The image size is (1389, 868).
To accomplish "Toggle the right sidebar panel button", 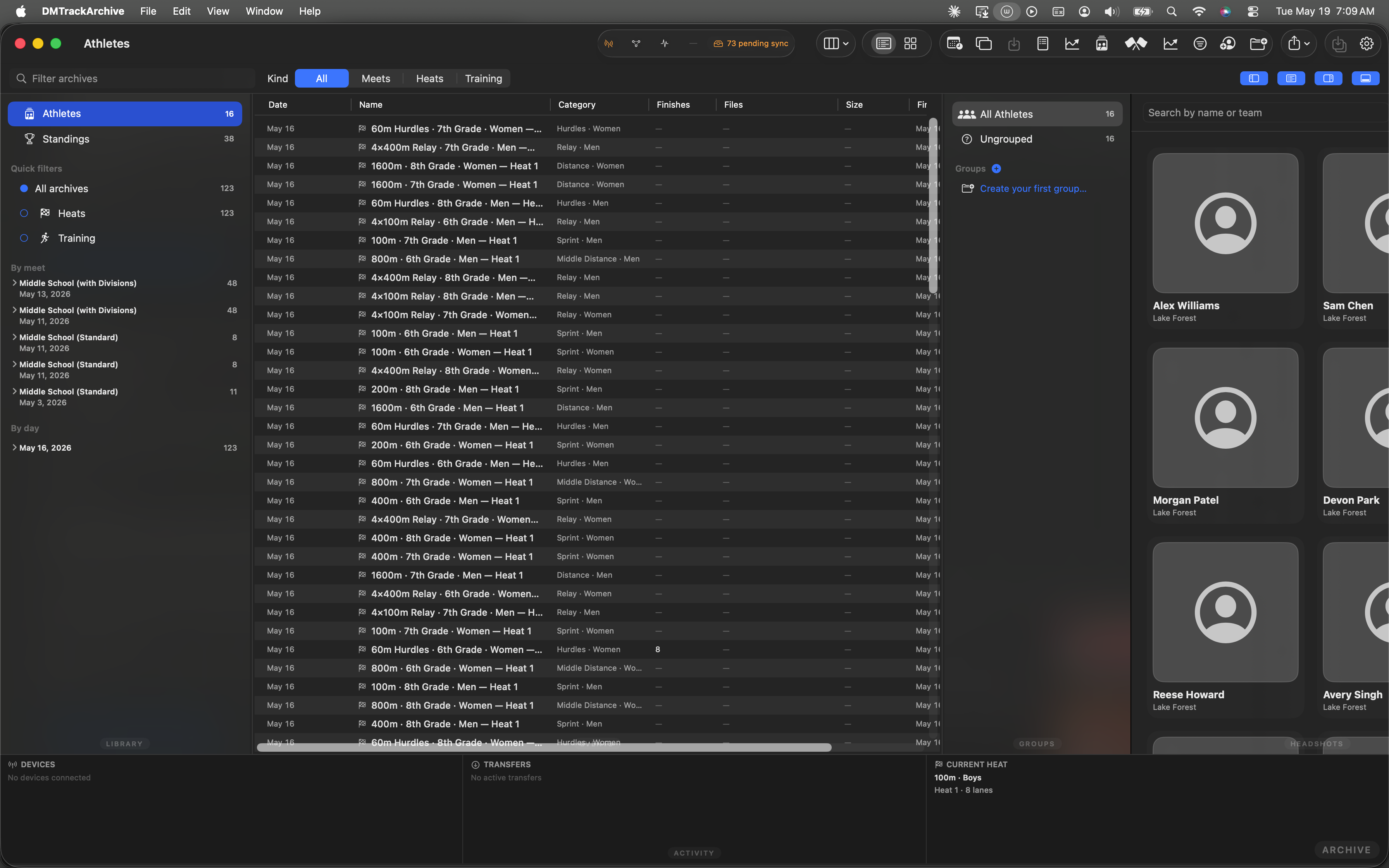I will [x=1328, y=79].
